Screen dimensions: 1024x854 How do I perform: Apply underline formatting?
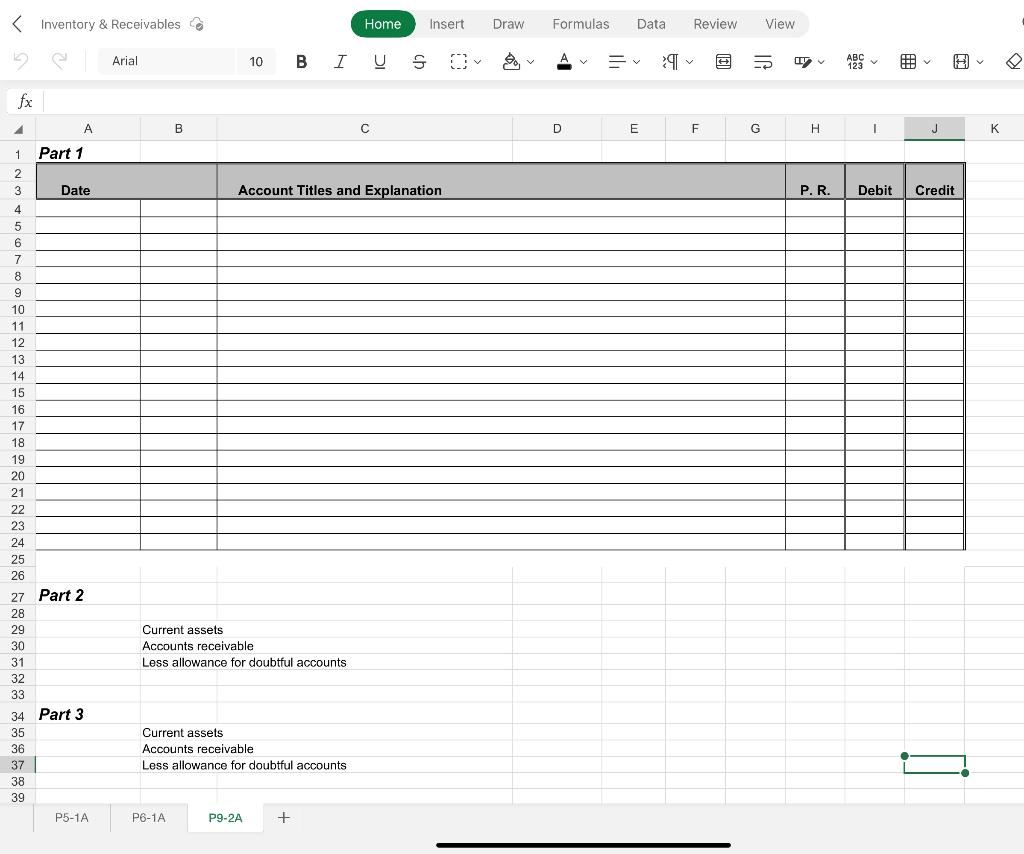coord(380,61)
